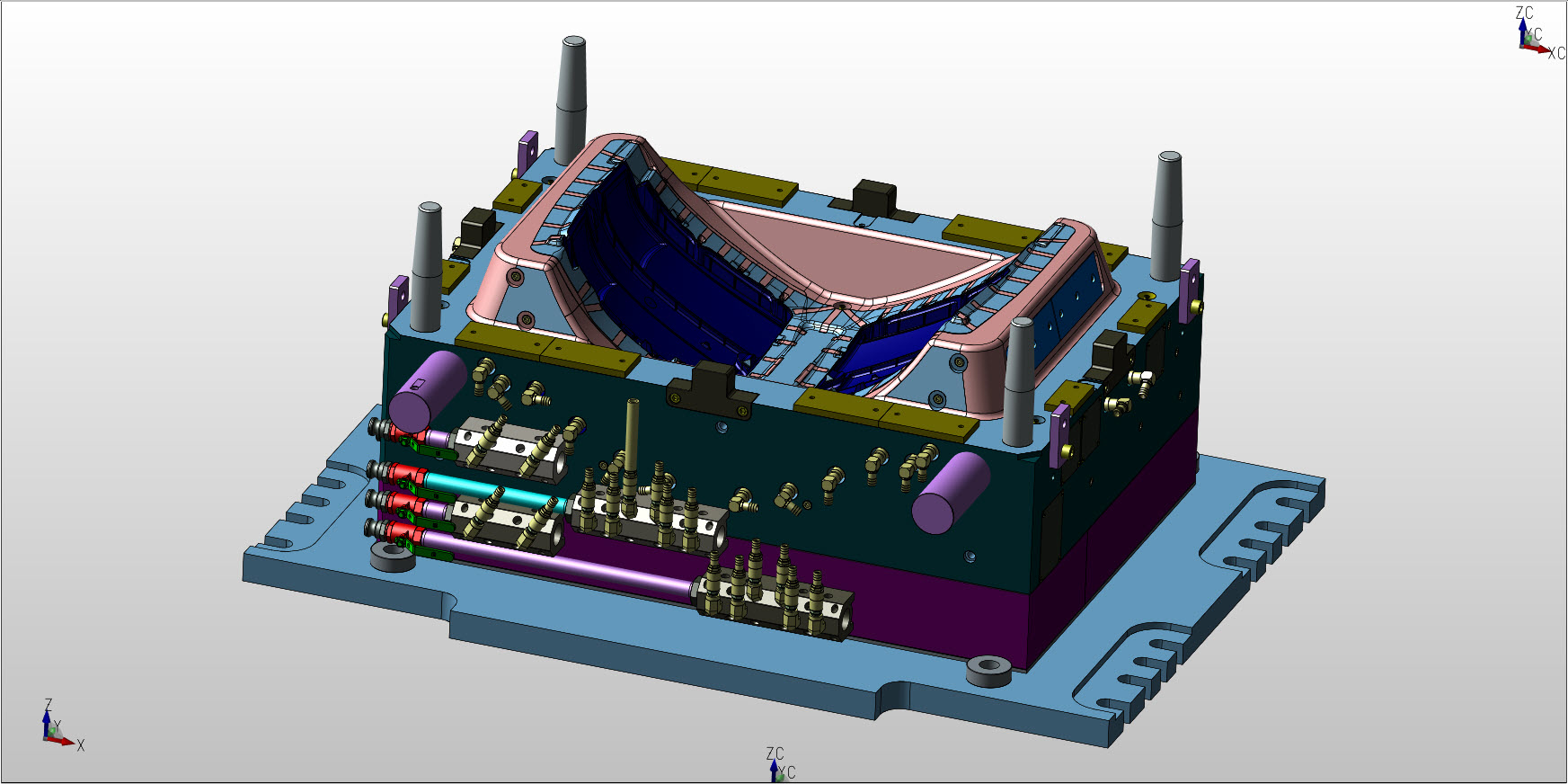
Task: Select the vertical brass tube above manifold
Action: click(x=632, y=432)
